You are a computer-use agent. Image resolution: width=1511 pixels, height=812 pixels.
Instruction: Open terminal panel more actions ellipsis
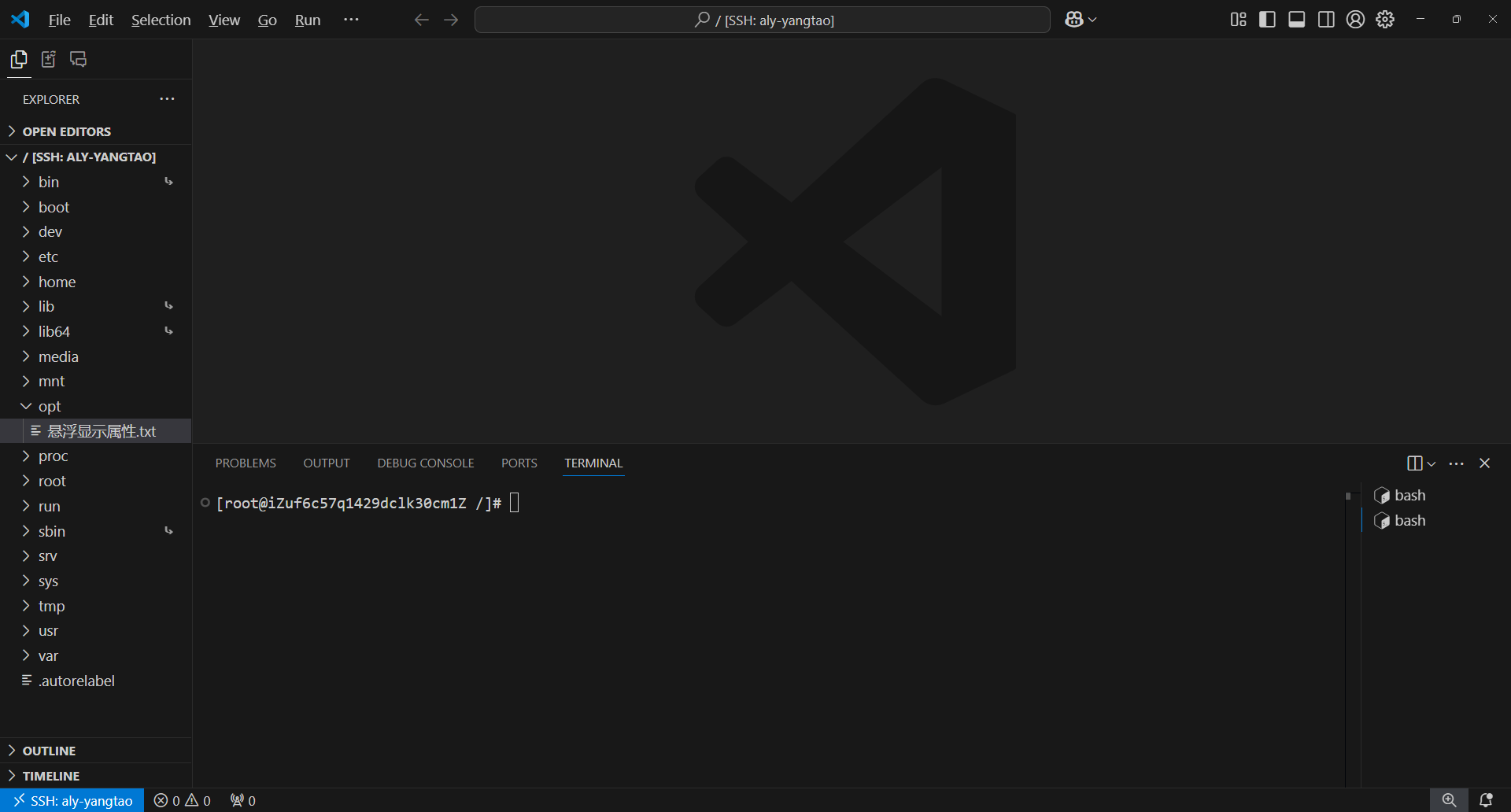1457,463
